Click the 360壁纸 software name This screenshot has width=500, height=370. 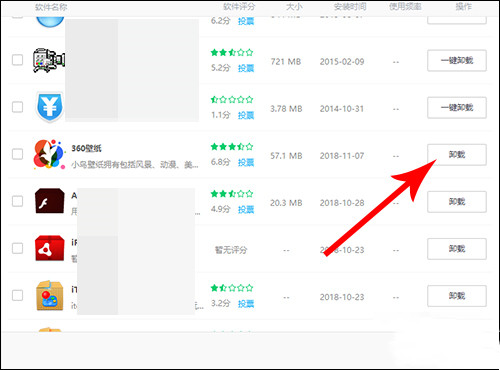pos(86,148)
